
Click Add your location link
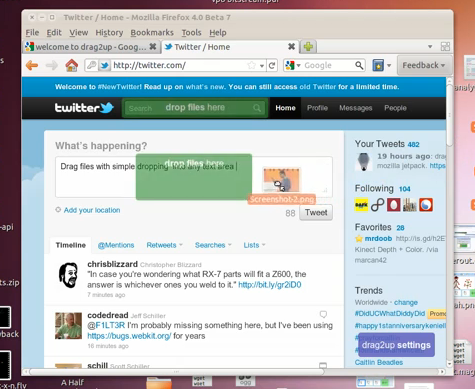click(92, 210)
